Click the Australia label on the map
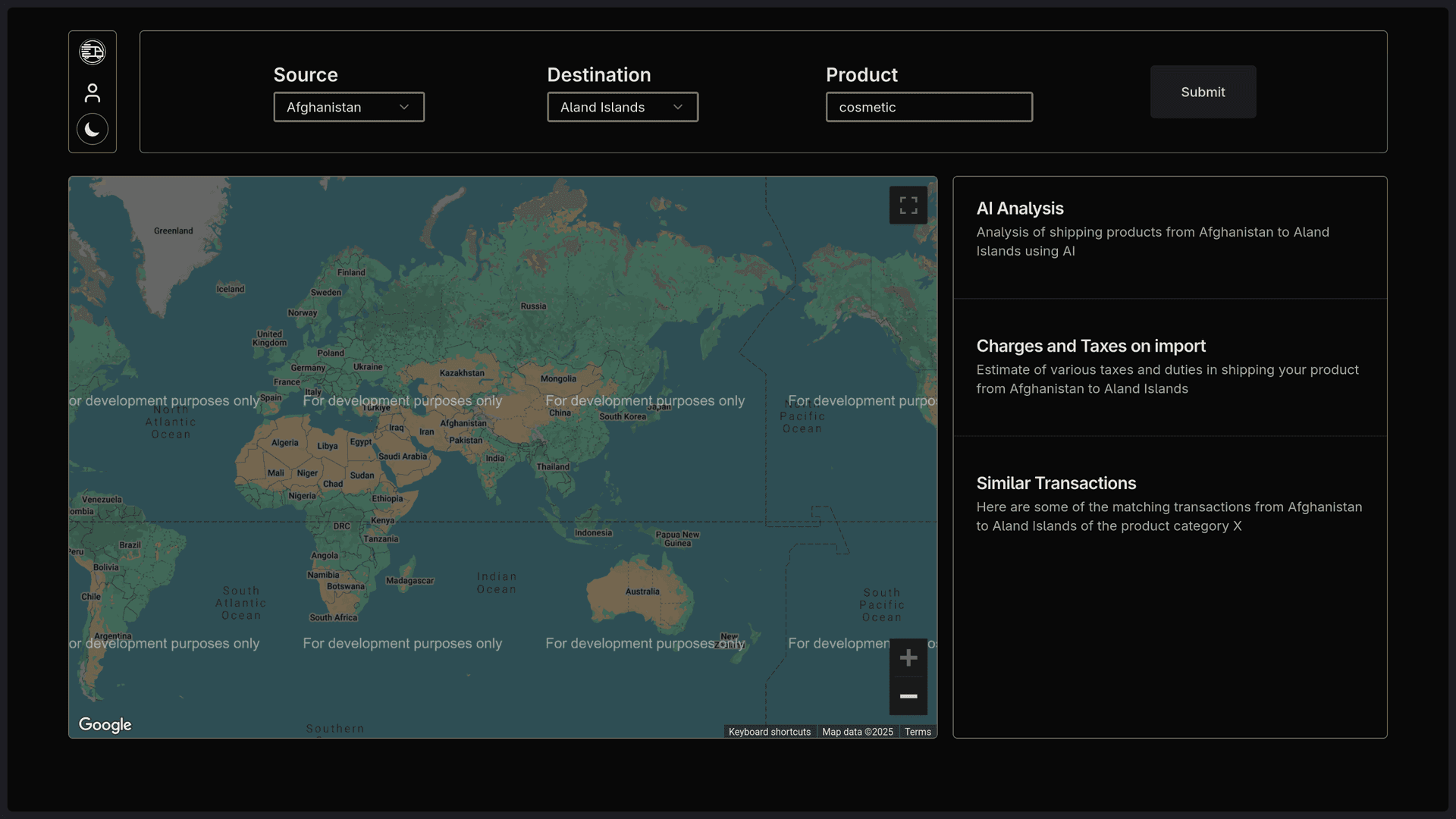The height and width of the screenshot is (819, 1456). click(642, 591)
